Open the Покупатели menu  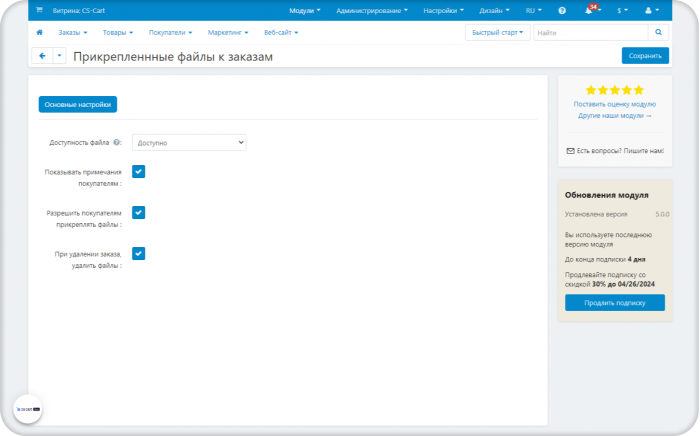tap(170, 33)
